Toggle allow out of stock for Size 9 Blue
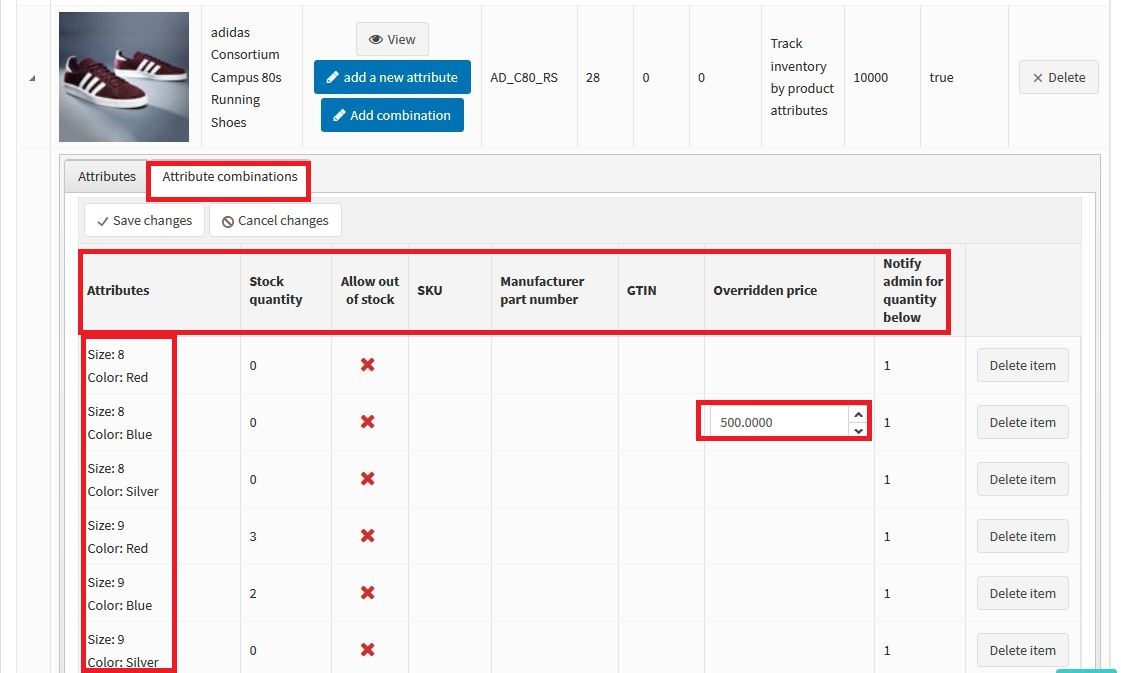The image size is (1121, 673). pyautogui.click(x=367, y=593)
